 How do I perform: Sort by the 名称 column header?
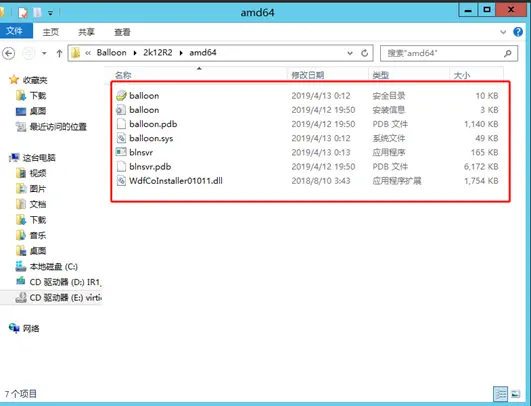123,75
